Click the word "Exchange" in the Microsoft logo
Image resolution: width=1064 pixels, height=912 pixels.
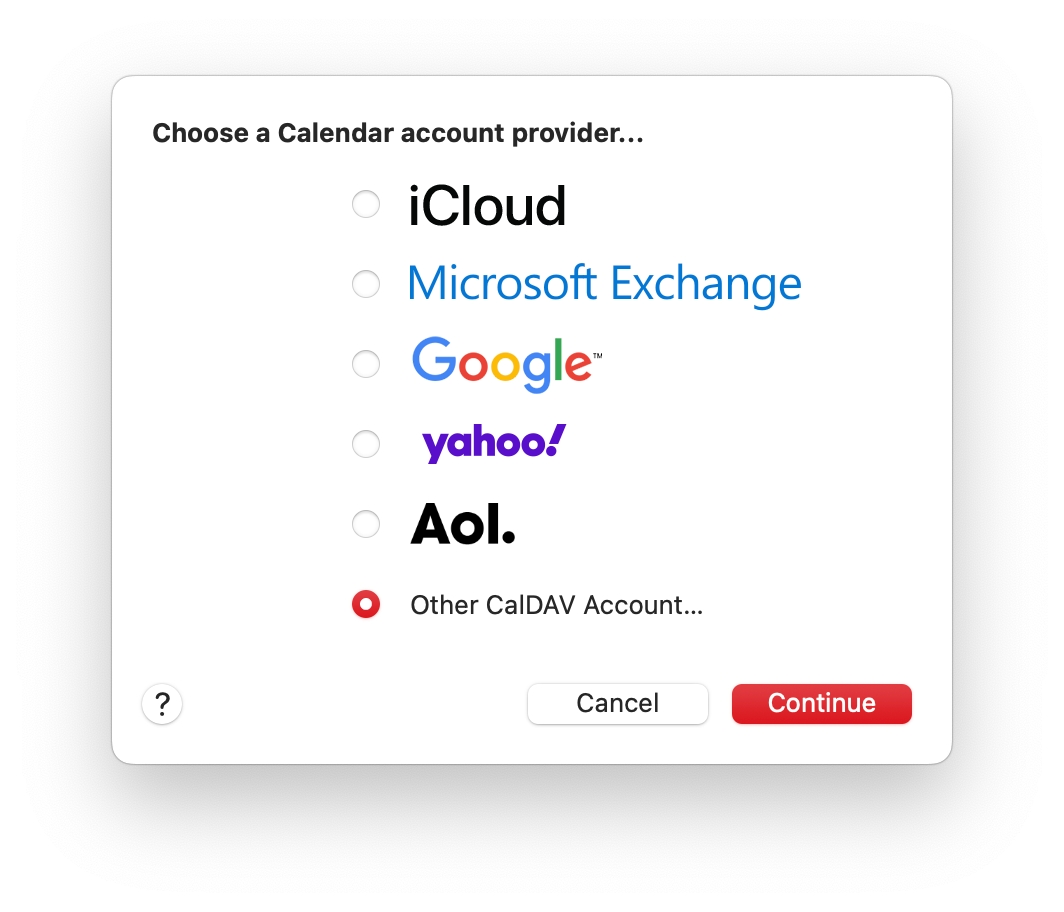pyautogui.click(x=706, y=284)
